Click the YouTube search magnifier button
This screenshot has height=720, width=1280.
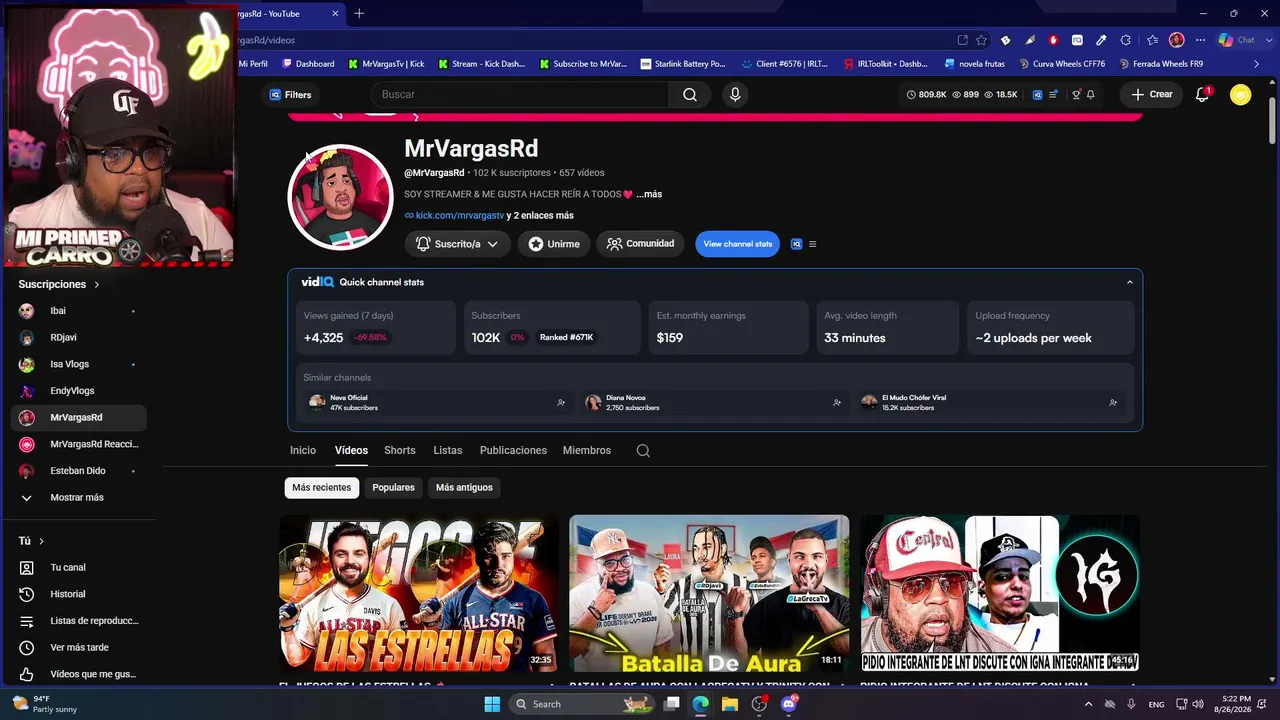coord(690,94)
